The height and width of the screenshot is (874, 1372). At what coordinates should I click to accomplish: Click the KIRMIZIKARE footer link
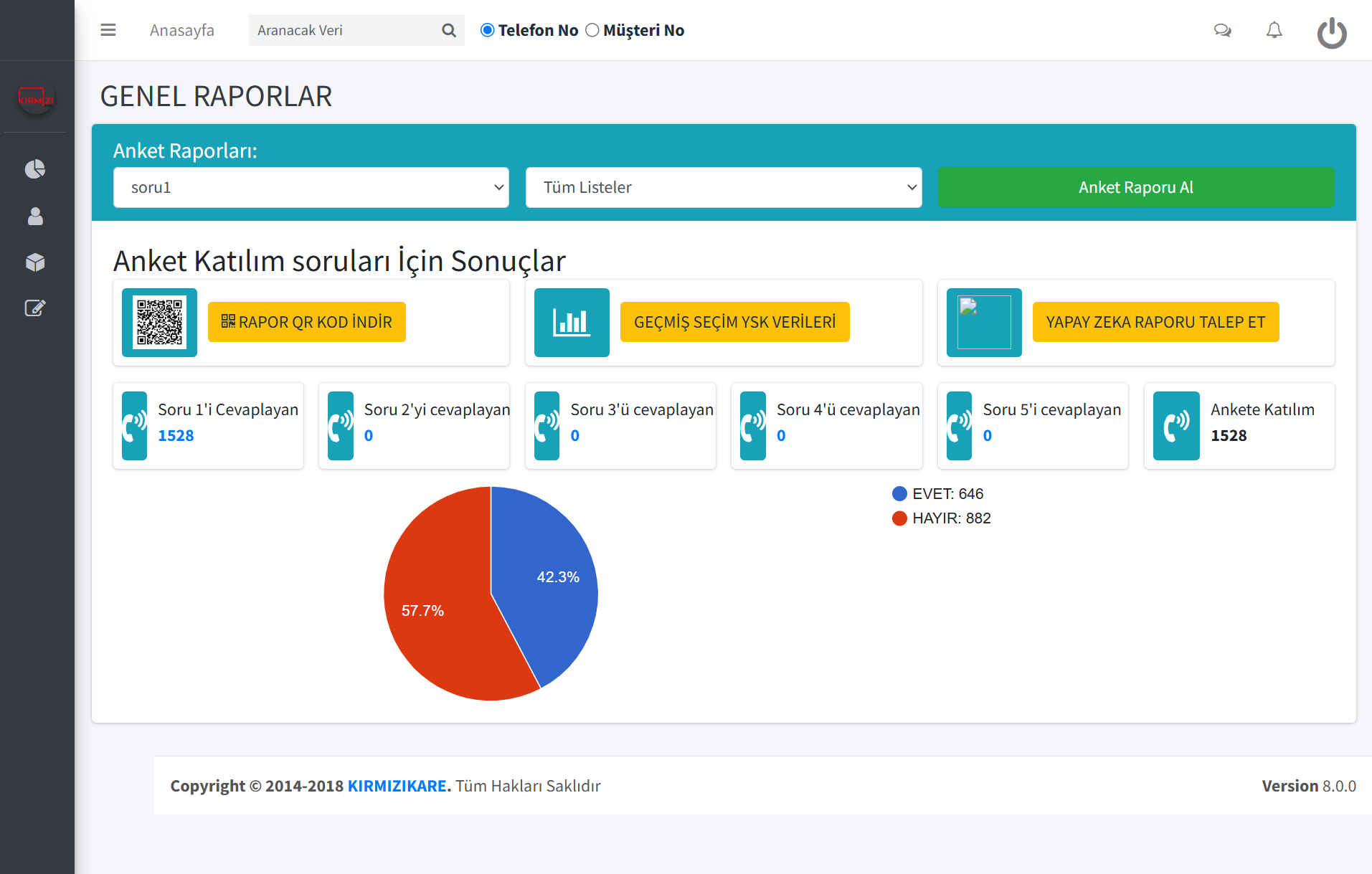397,786
